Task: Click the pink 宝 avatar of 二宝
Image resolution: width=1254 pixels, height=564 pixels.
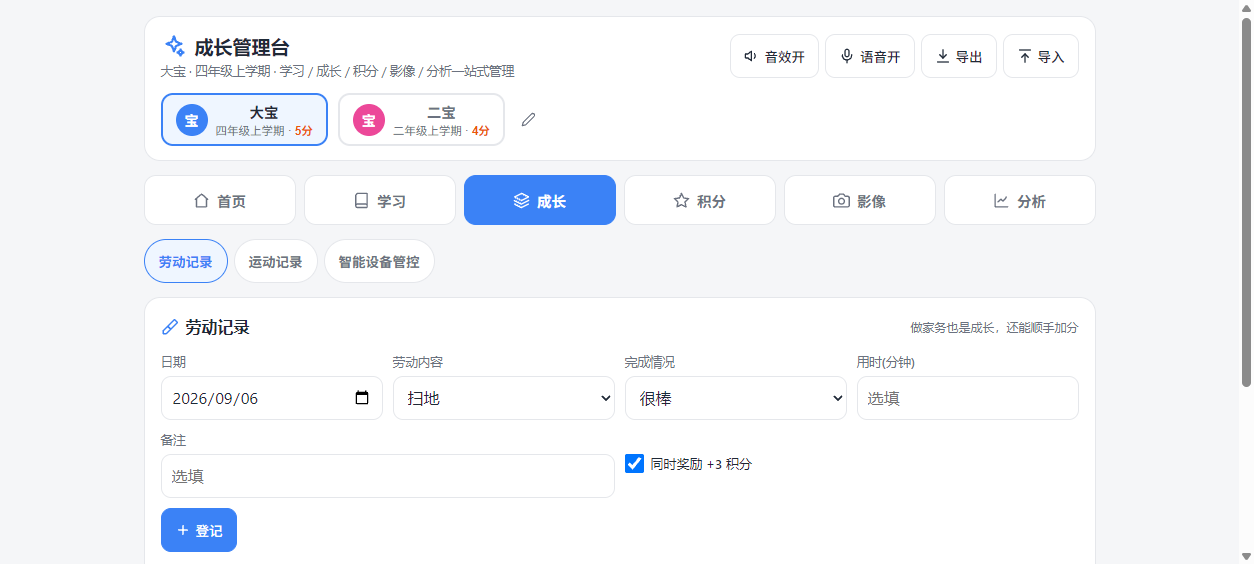Action: [369, 120]
